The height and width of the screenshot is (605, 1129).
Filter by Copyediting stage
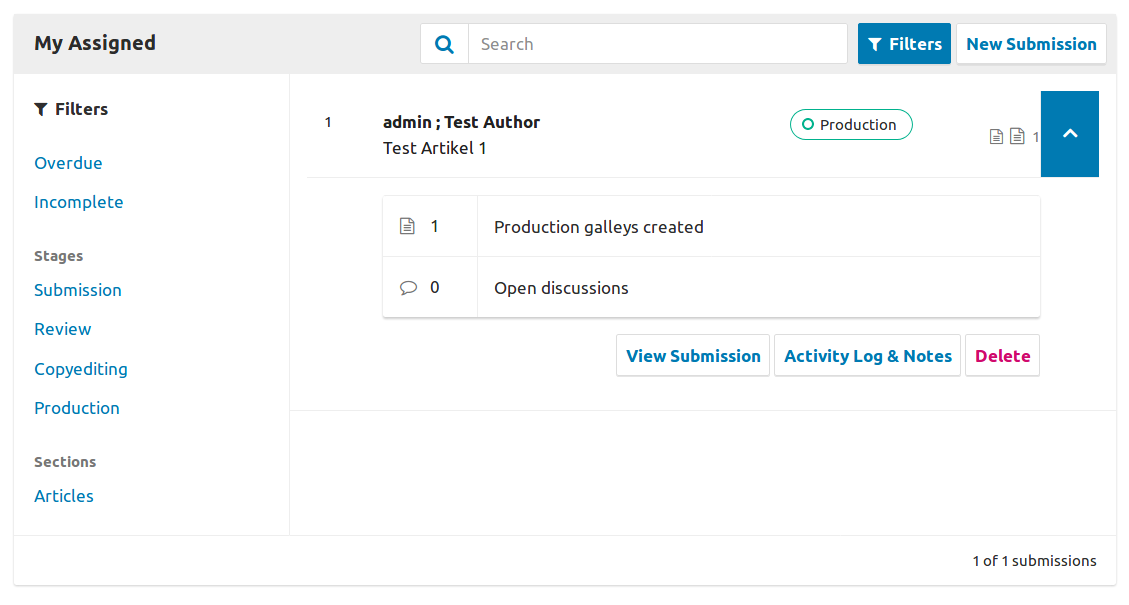click(81, 369)
